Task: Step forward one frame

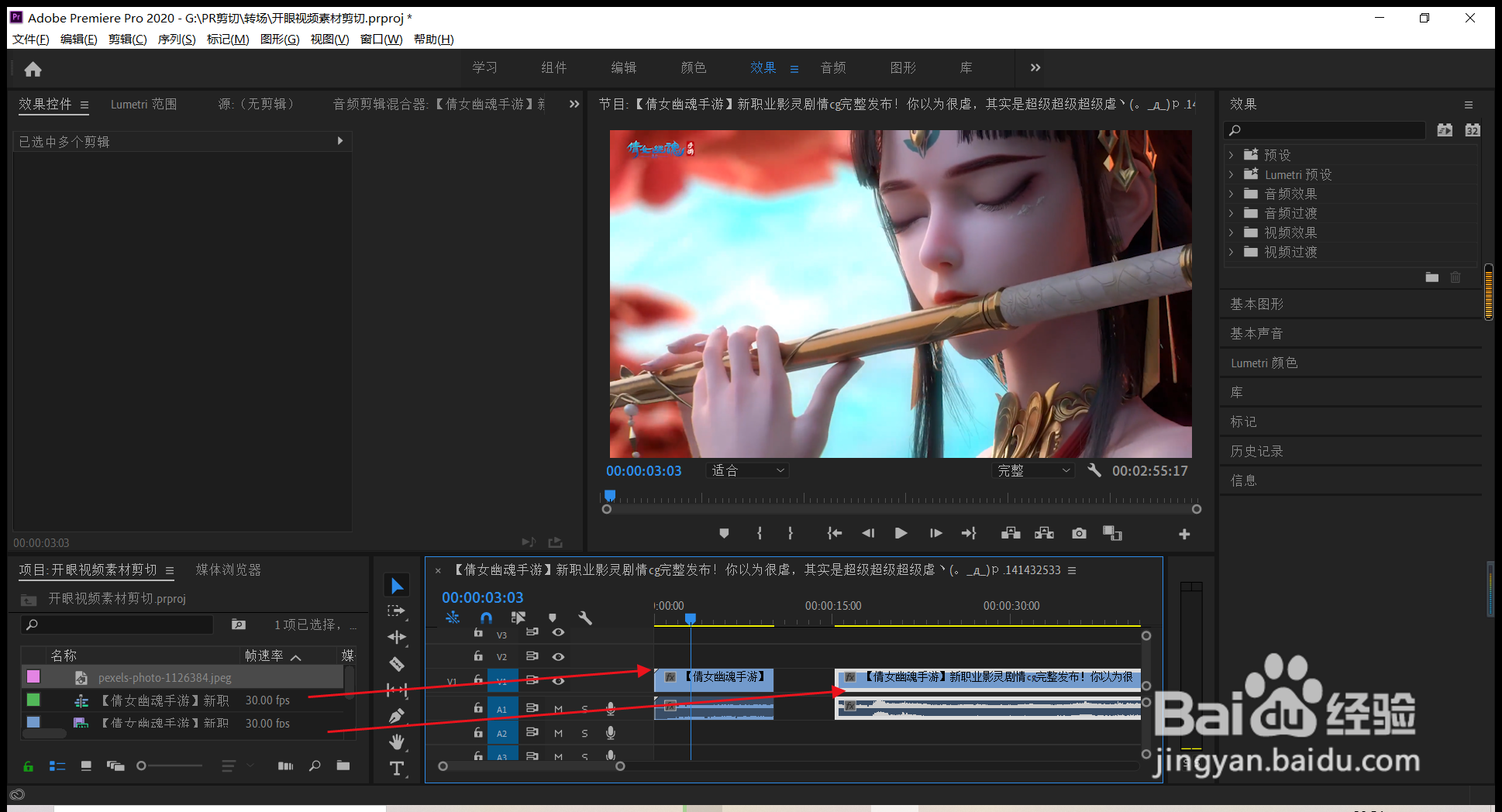Action: [x=935, y=533]
